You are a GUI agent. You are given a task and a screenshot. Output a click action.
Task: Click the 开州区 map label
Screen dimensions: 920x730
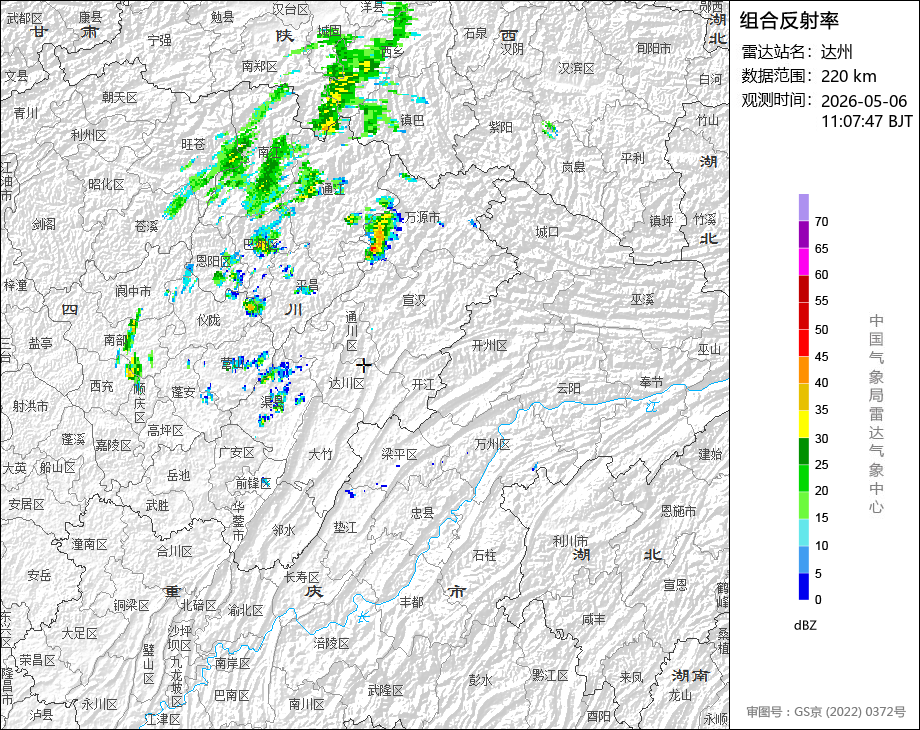point(489,345)
